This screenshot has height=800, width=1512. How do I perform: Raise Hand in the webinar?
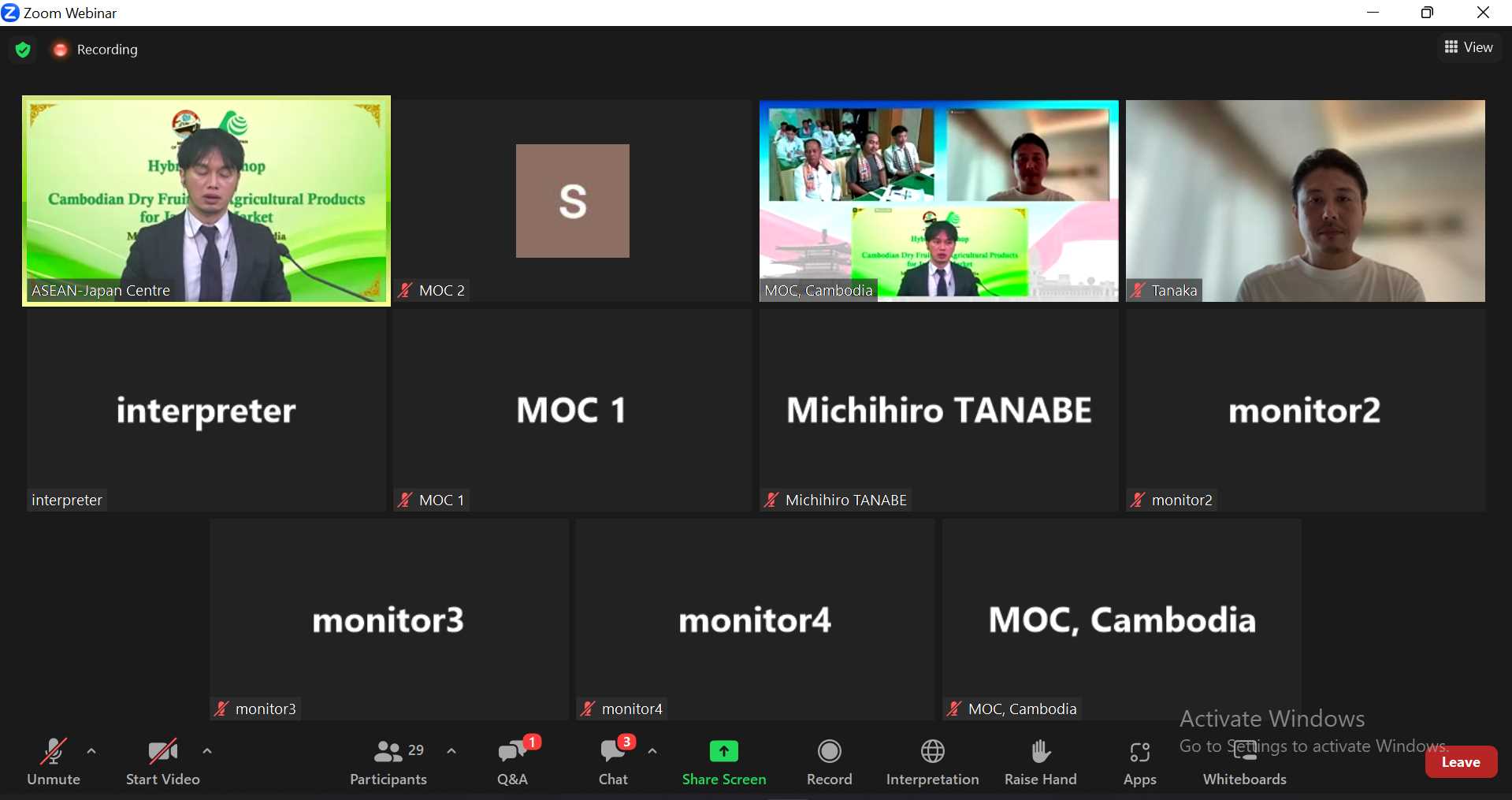point(1041,761)
